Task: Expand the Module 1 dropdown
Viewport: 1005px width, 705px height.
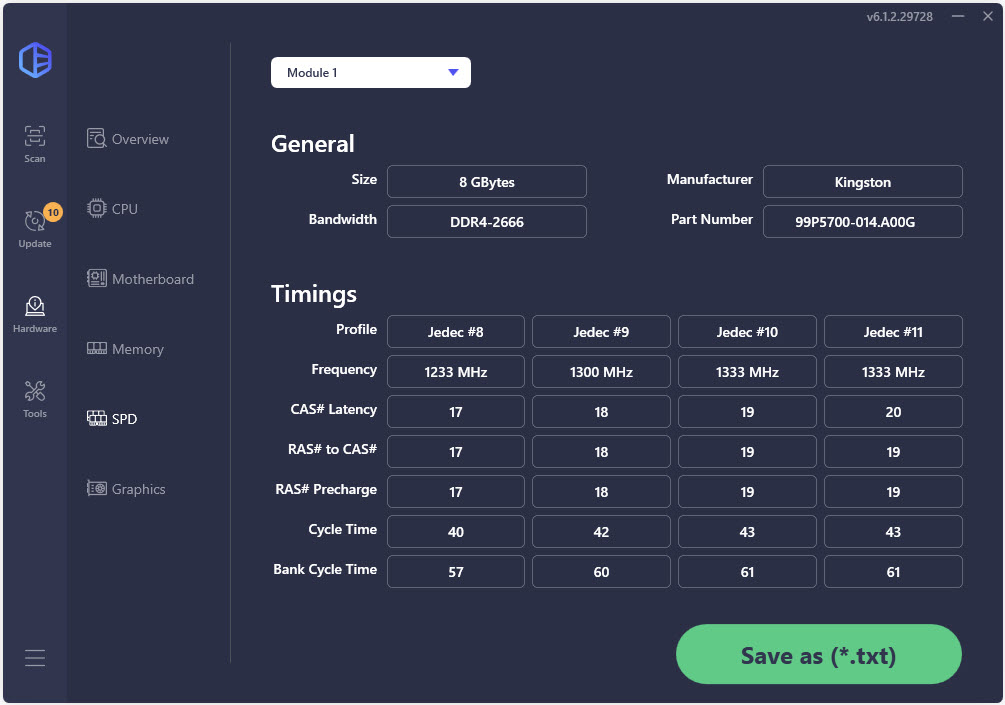Action: pyautogui.click(x=371, y=73)
